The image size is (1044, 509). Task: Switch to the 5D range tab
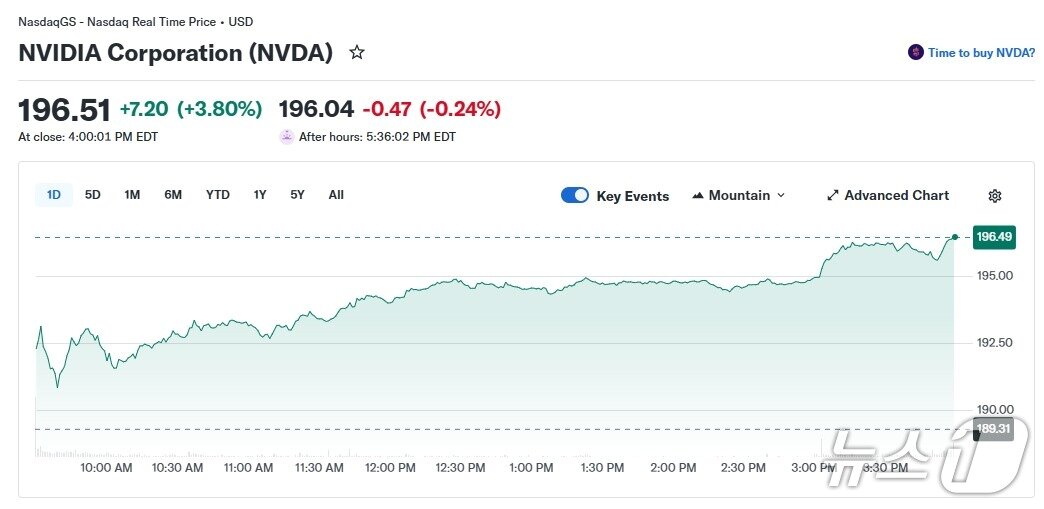click(x=93, y=195)
